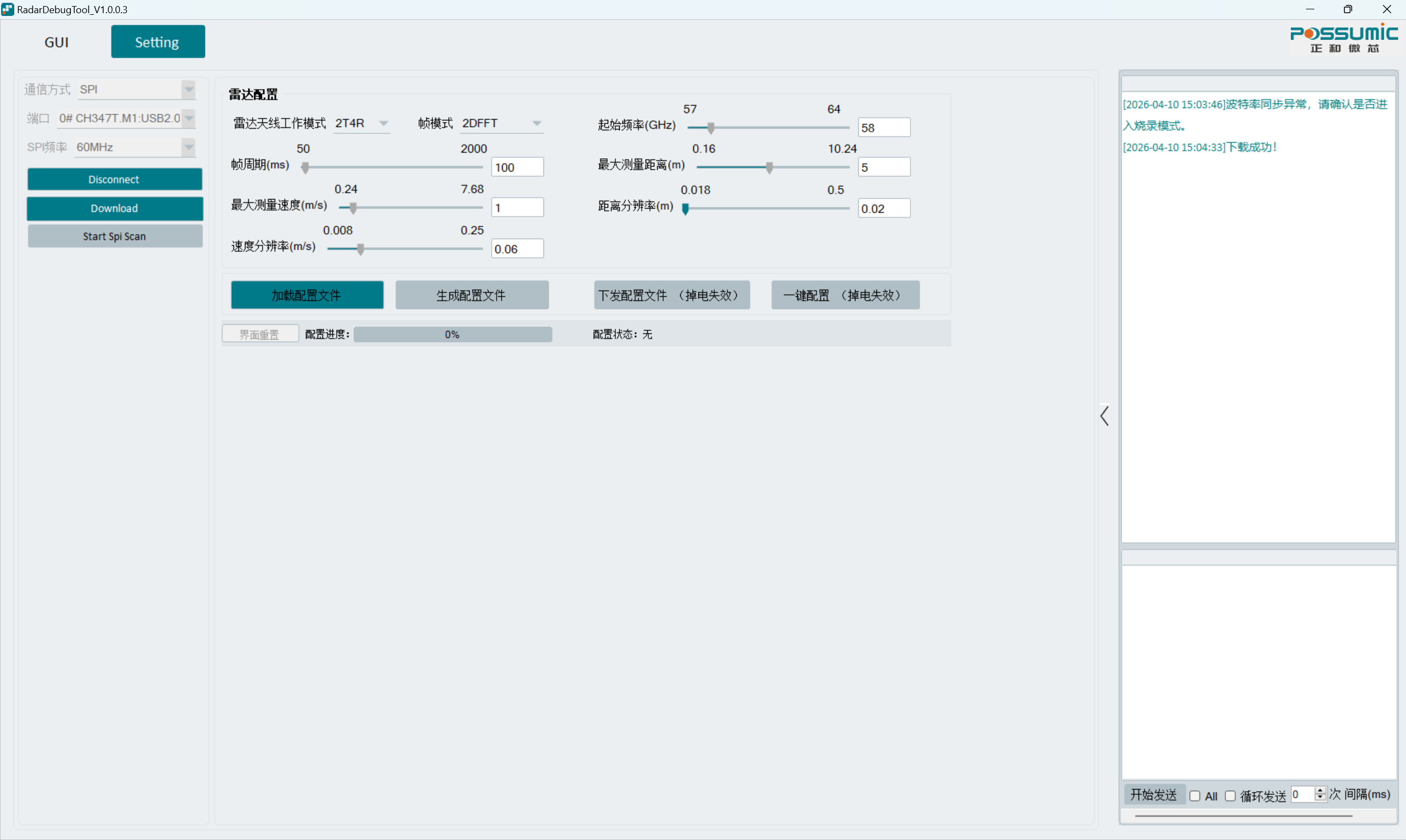Click the RadarDebugTool app icon in title bar

click(7, 9)
